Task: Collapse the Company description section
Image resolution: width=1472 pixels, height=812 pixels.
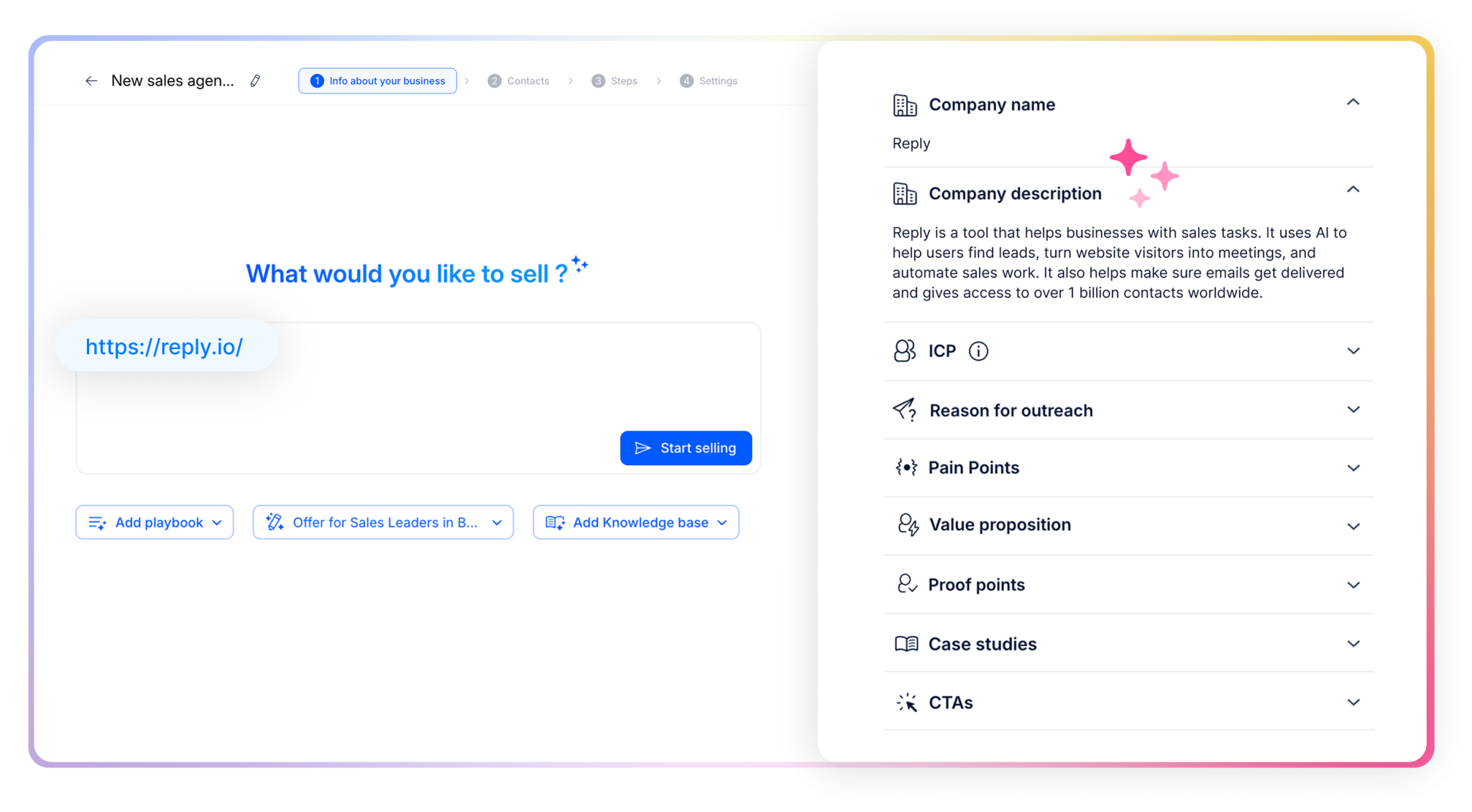Action: pos(1353,190)
